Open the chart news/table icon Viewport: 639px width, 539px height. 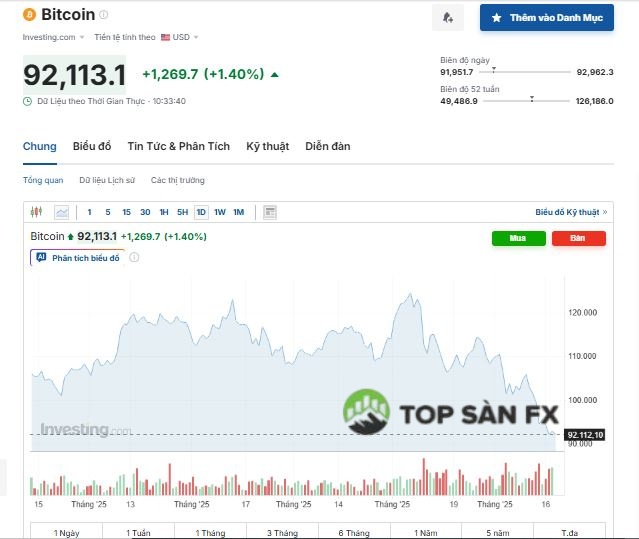(x=270, y=212)
